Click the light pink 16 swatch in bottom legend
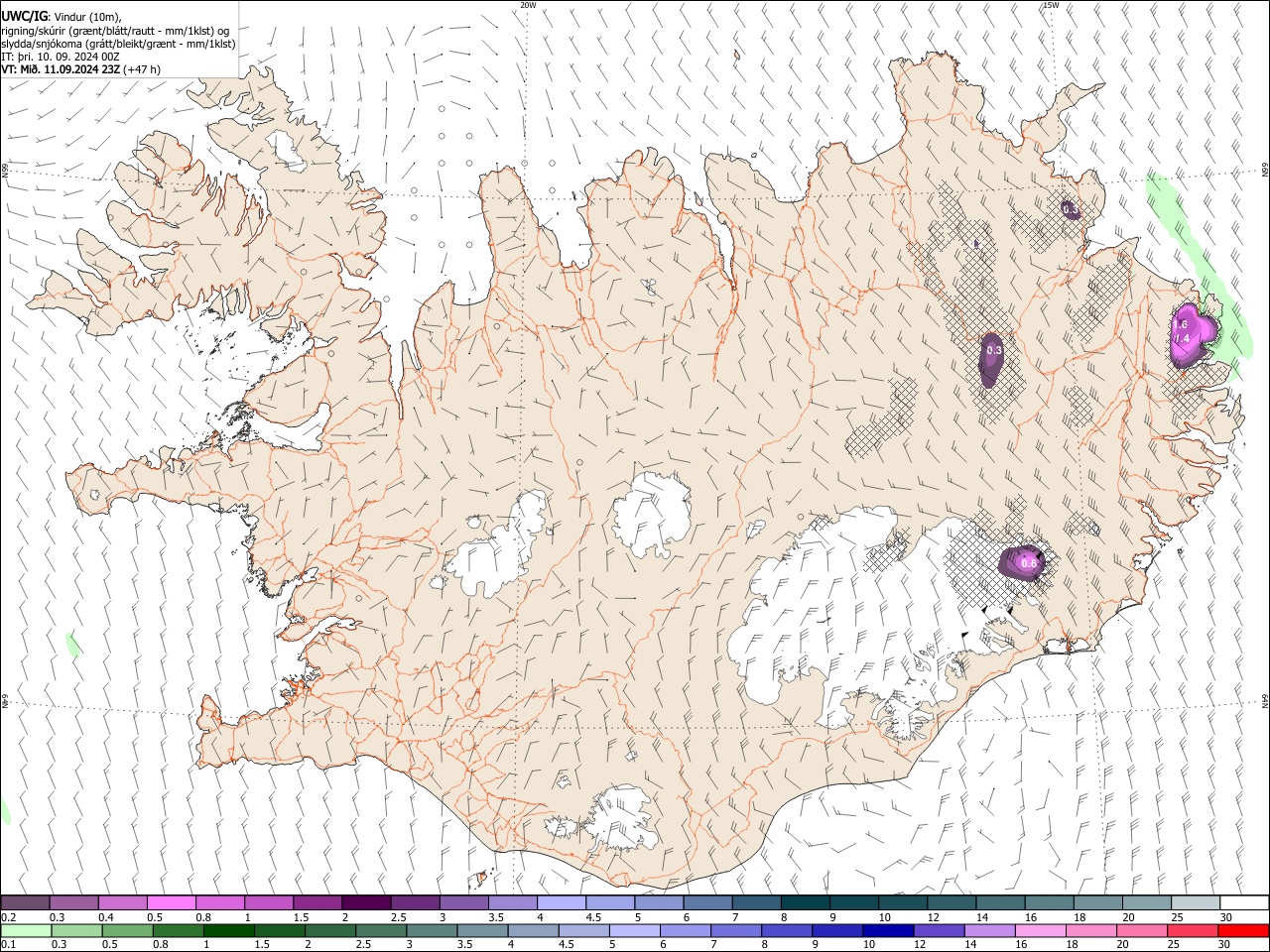This screenshot has width=1270, height=952. [x=1041, y=931]
